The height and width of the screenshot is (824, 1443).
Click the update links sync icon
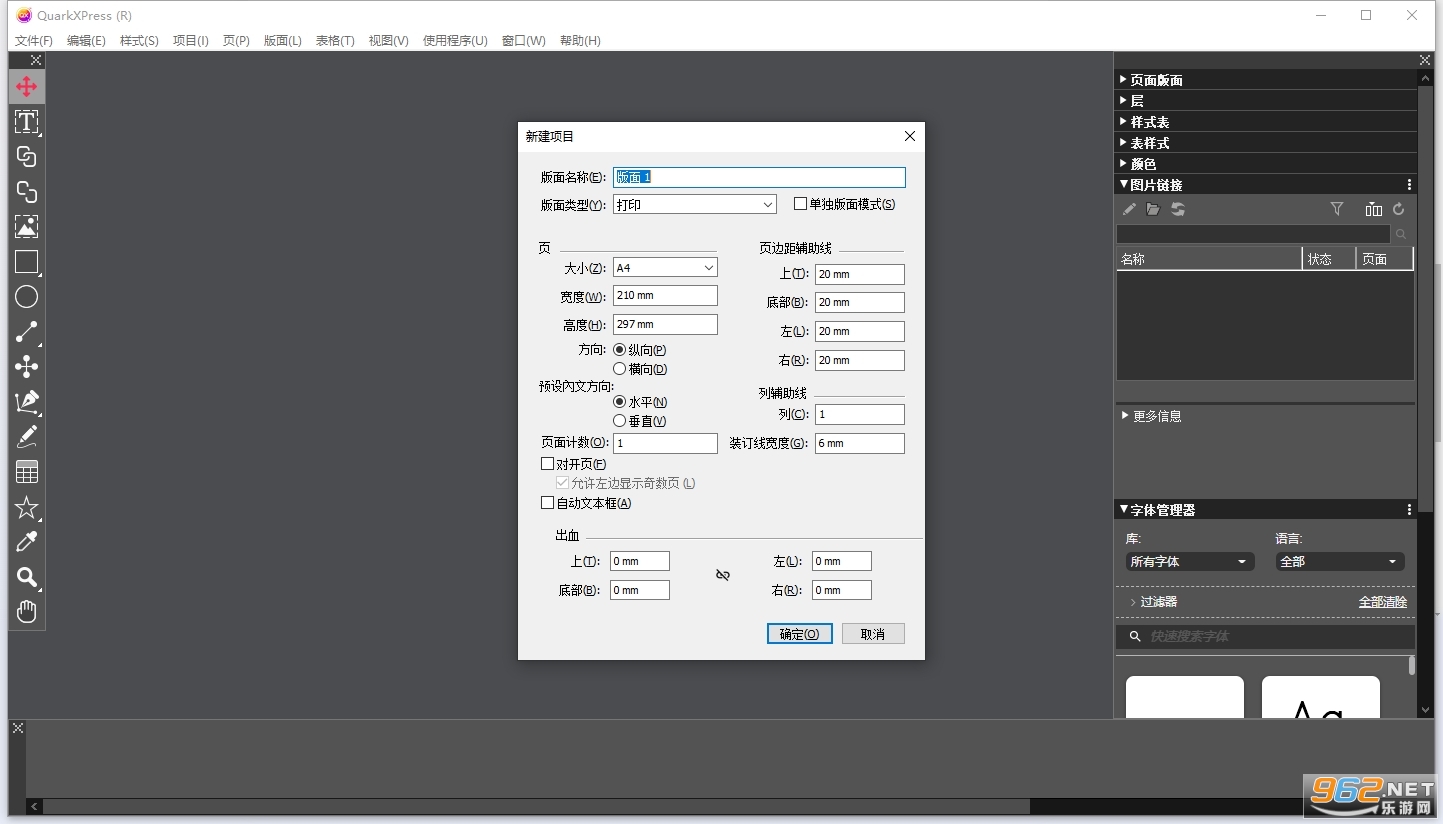[1178, 209]
